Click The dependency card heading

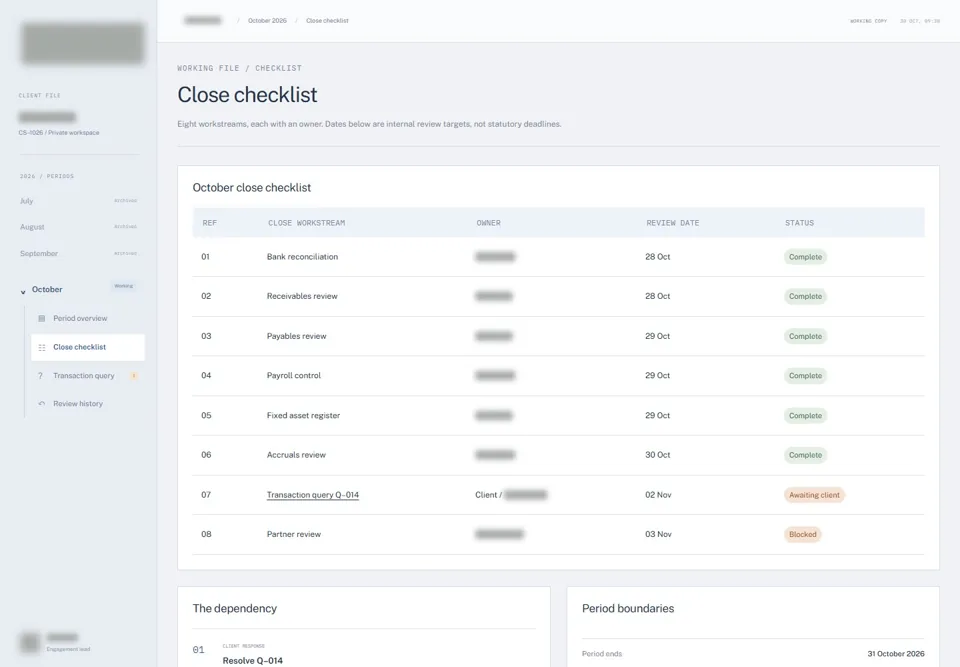pos(234,609)
